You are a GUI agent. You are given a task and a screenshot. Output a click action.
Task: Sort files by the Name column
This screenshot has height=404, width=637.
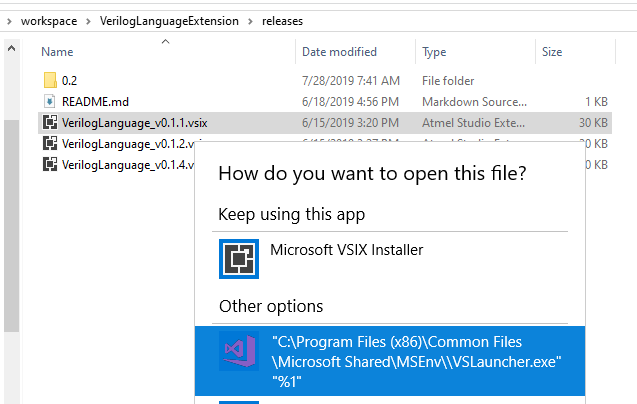coord(57,52)
